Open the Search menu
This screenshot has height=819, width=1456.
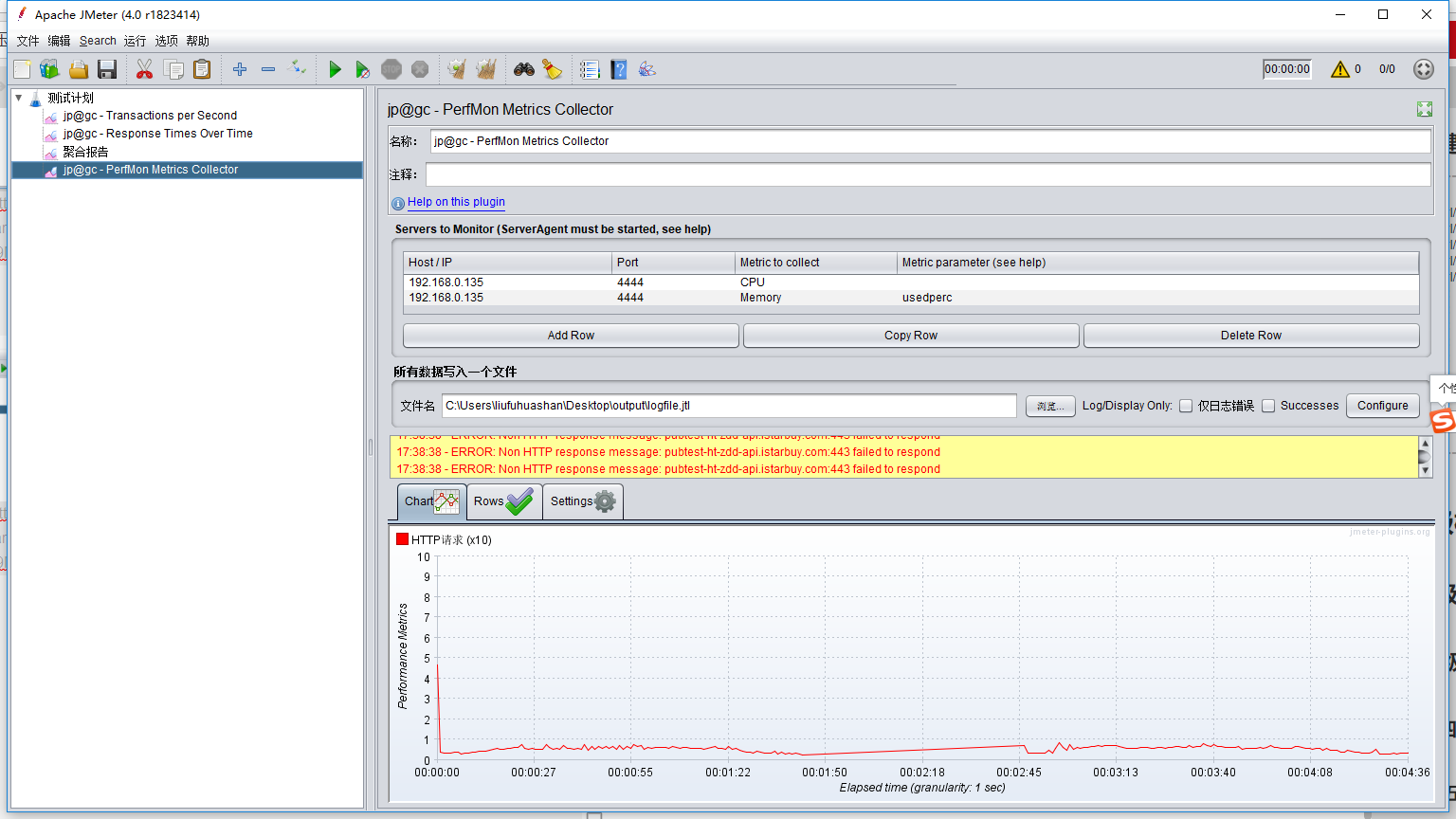[98, 41]
